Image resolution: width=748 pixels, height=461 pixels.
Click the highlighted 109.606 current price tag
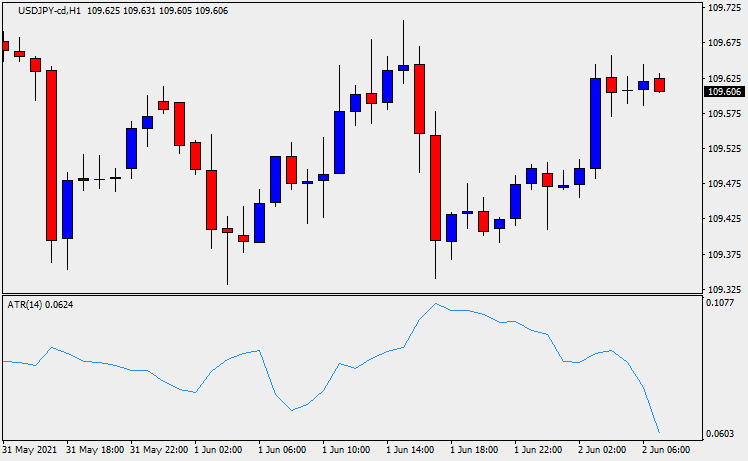(x=724, y=92)
